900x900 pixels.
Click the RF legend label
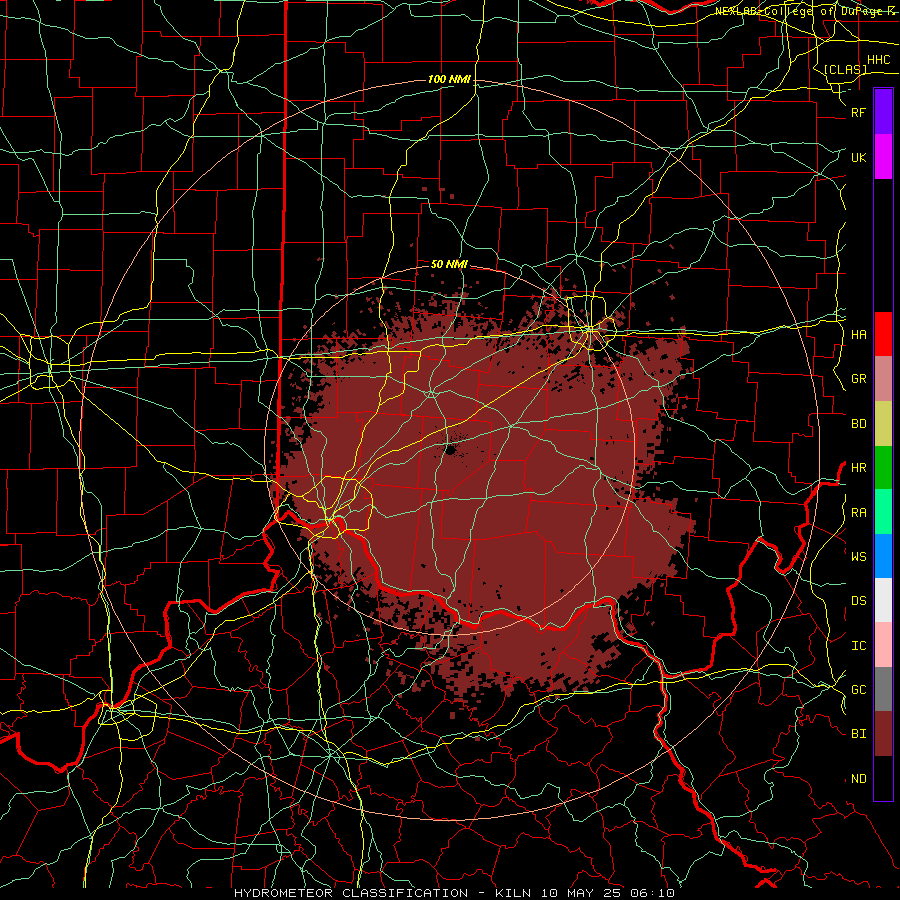pos(858,112)
